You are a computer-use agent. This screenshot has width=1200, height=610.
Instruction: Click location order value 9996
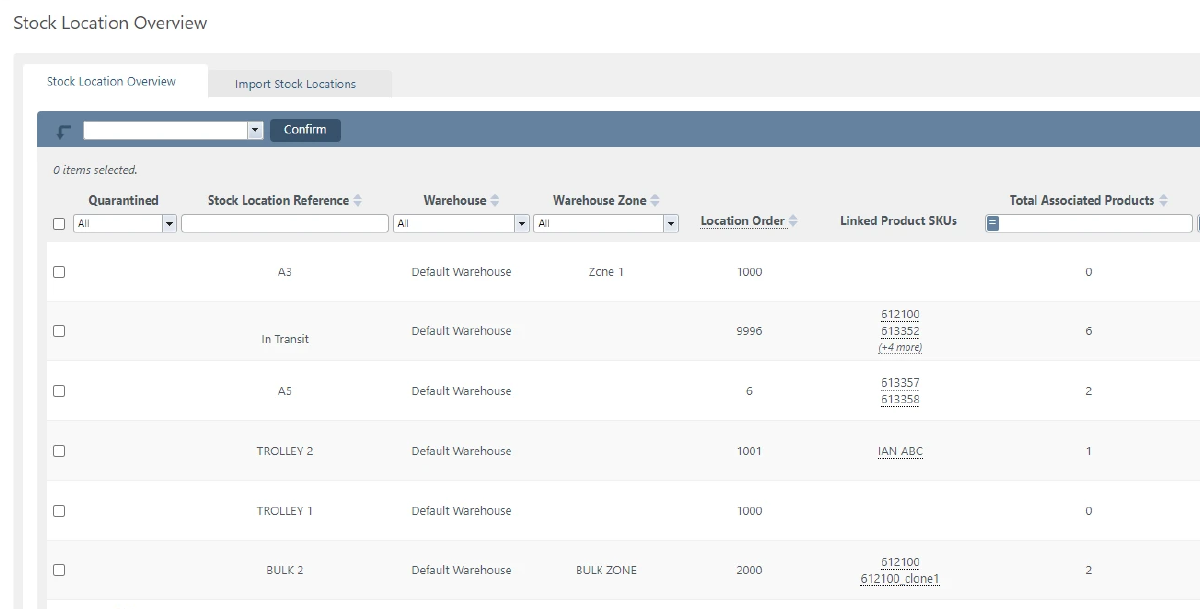[749, 331]
